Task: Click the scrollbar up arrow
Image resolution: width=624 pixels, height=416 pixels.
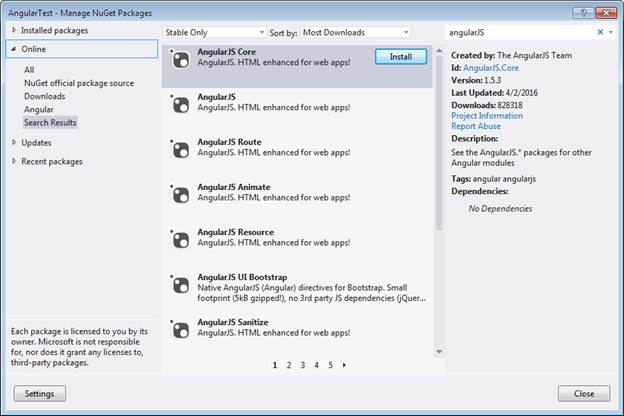Action: click(439, 51)
